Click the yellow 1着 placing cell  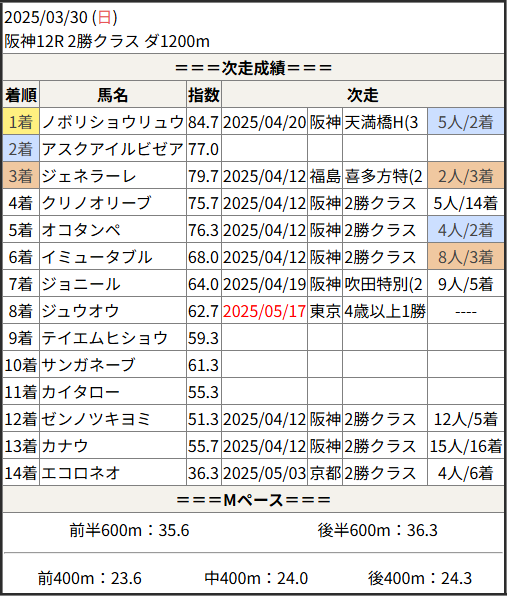[21, 122]
